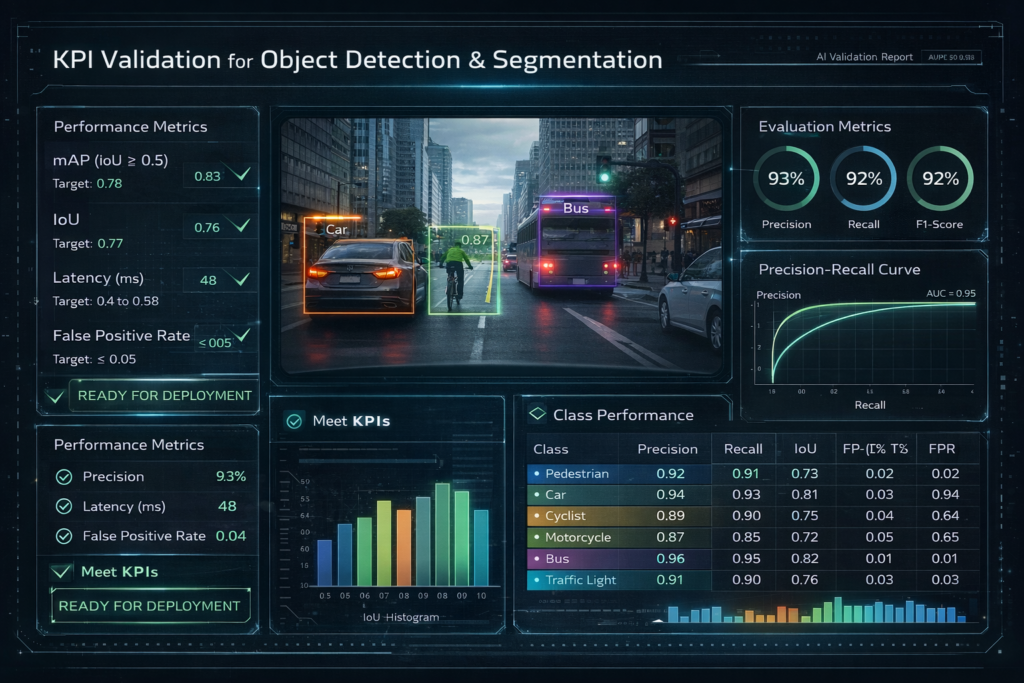Click the checkmark beside the ≤005 False Positive Rate value
Screen dimensions: 1024x683
[240, 338]
